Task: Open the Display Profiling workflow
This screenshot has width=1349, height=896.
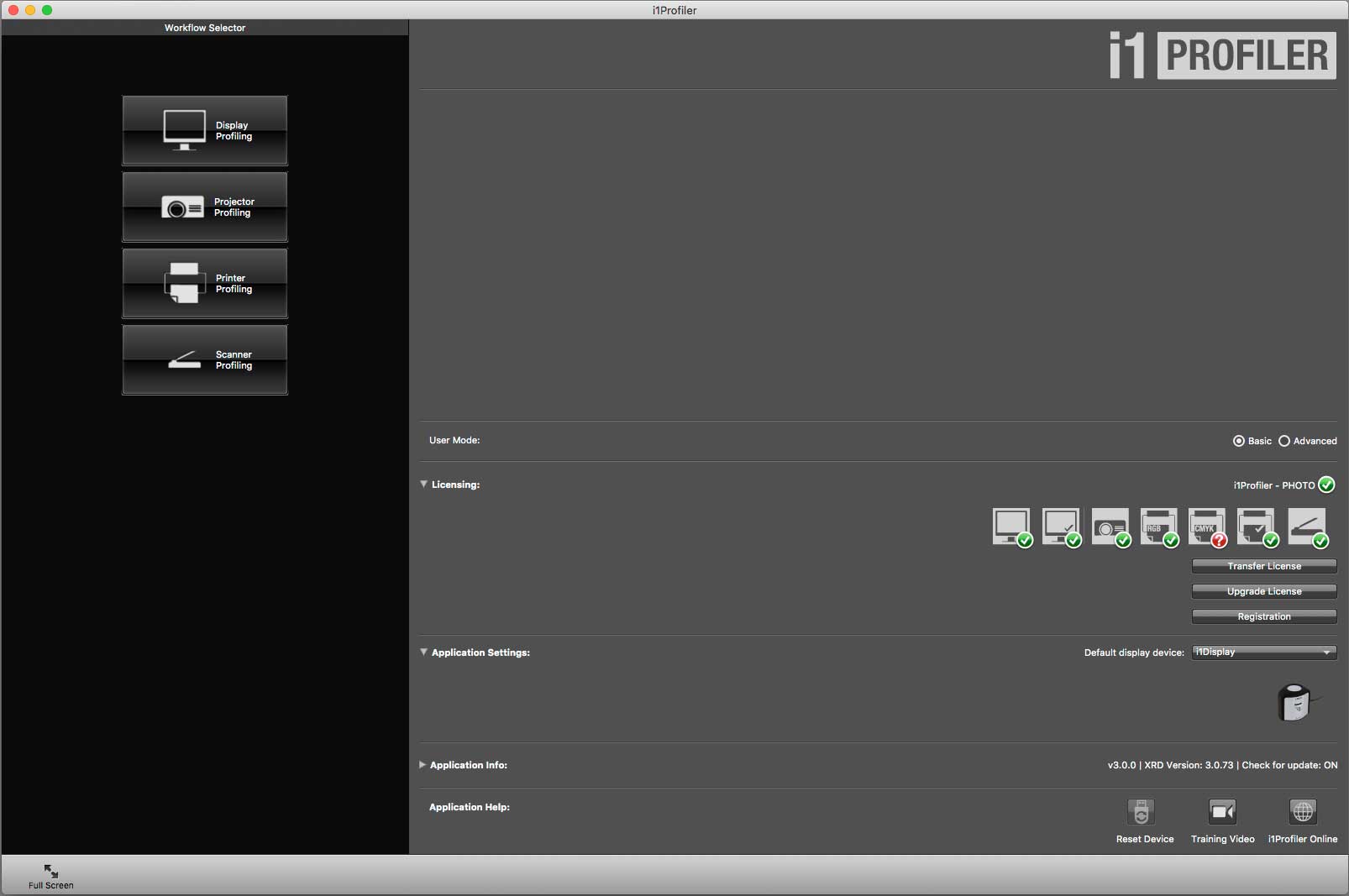Action: point(205,130)
